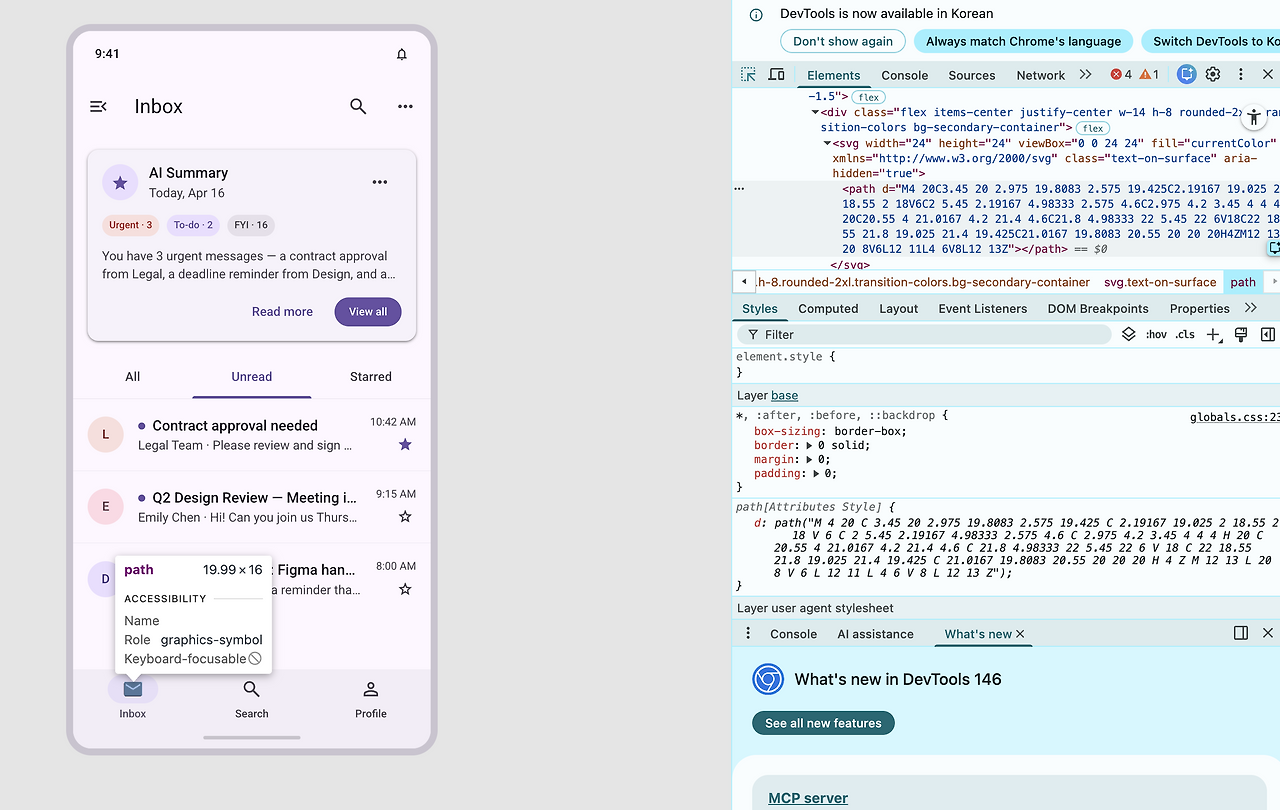Click Don't show again button
Image resolution: width=1280 pixels, height=810 pixels.
pos(843,41)
